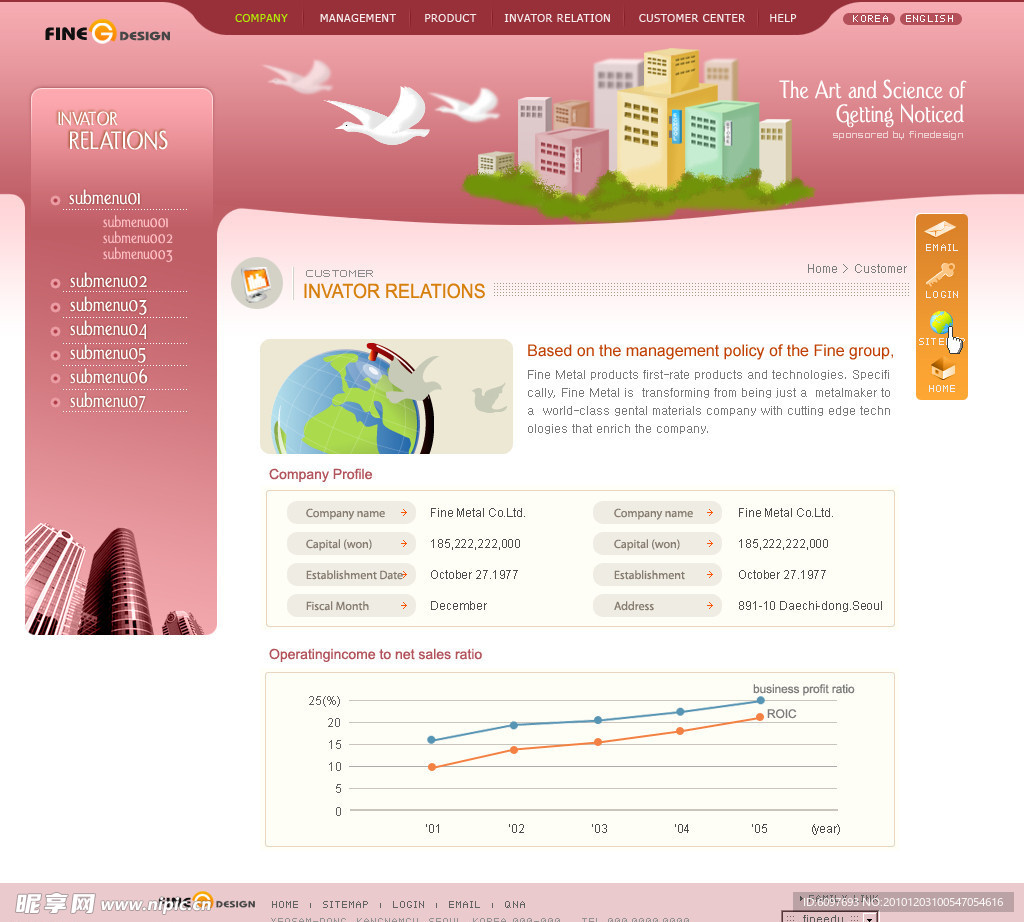Go to the Home box icon
The height and width of the screenshot is (922, 1024).
click(942, 369)
